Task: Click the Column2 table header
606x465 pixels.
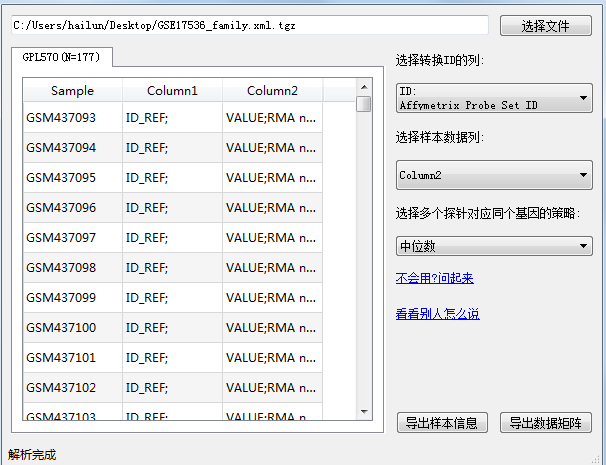Action: point(271,91)
